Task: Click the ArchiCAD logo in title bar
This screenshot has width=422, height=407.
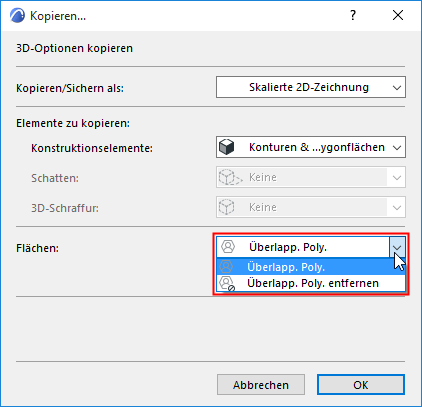Action: coord(17,15)
